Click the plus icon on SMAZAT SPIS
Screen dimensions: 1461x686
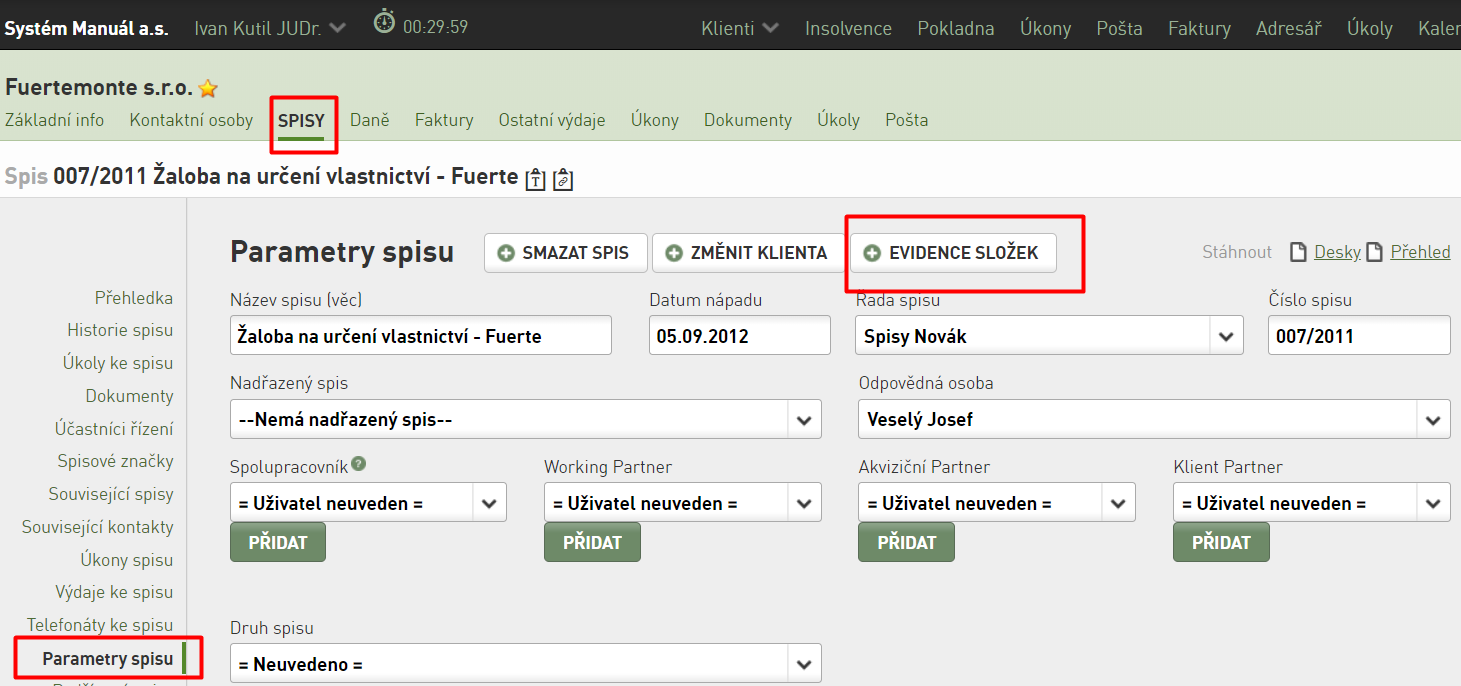pyautogui.click(x=506, y=253)
